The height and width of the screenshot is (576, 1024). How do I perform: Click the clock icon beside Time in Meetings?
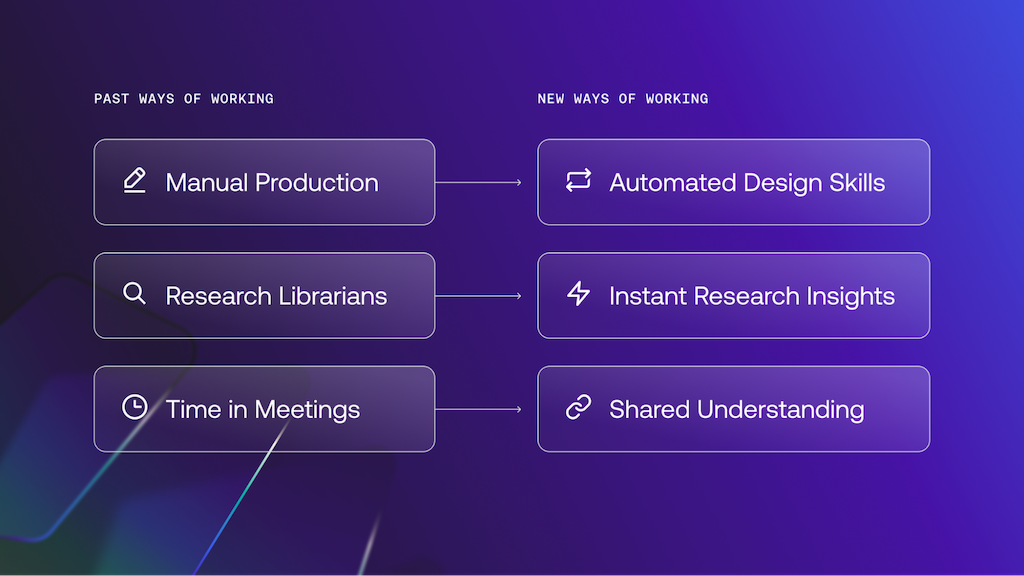pyautogui.click(x=135, y=407)
